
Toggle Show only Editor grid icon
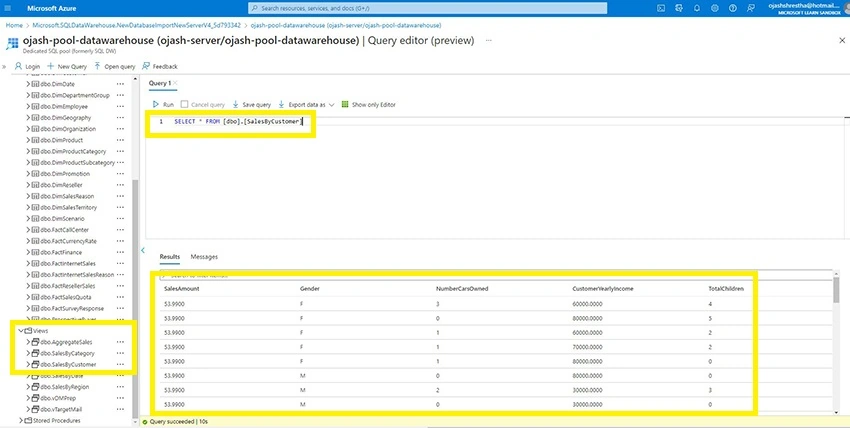point(345,105)
